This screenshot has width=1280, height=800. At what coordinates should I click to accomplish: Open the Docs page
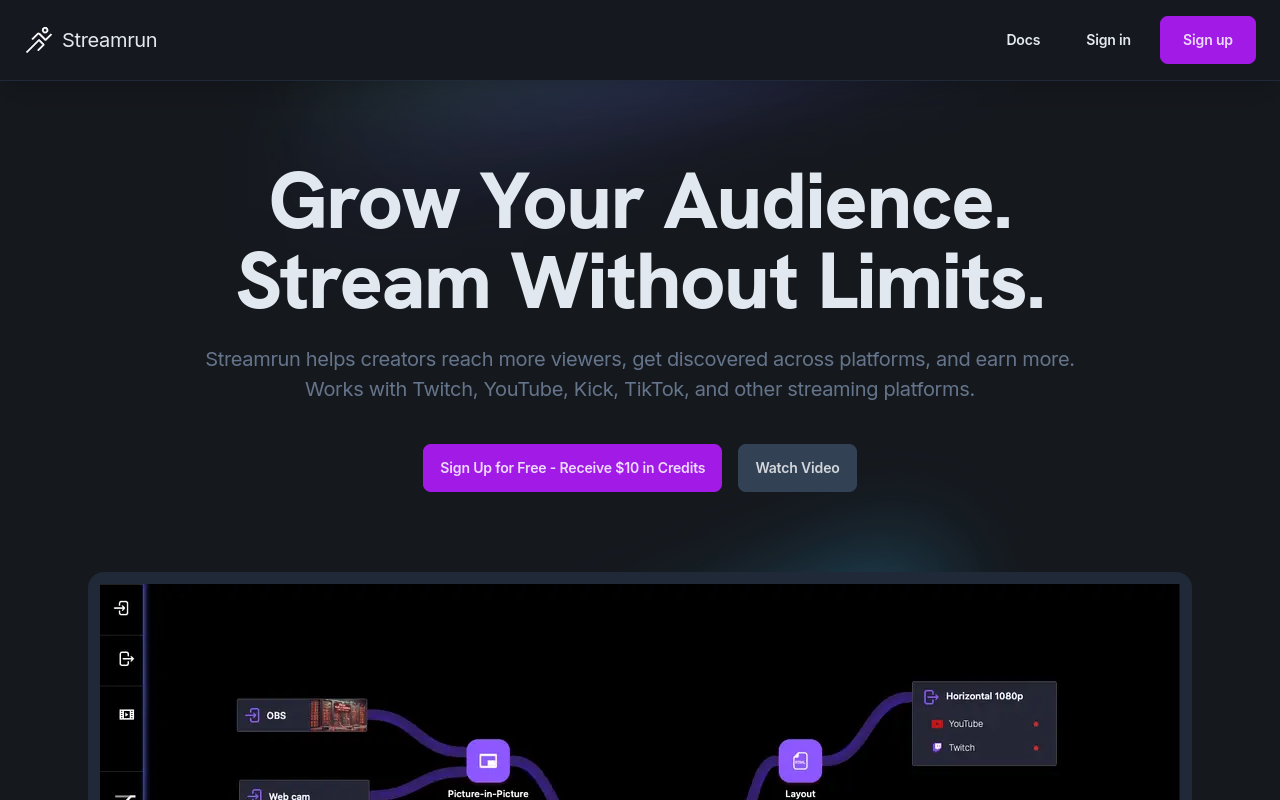pyautogui.click(x=1023, y=40)
